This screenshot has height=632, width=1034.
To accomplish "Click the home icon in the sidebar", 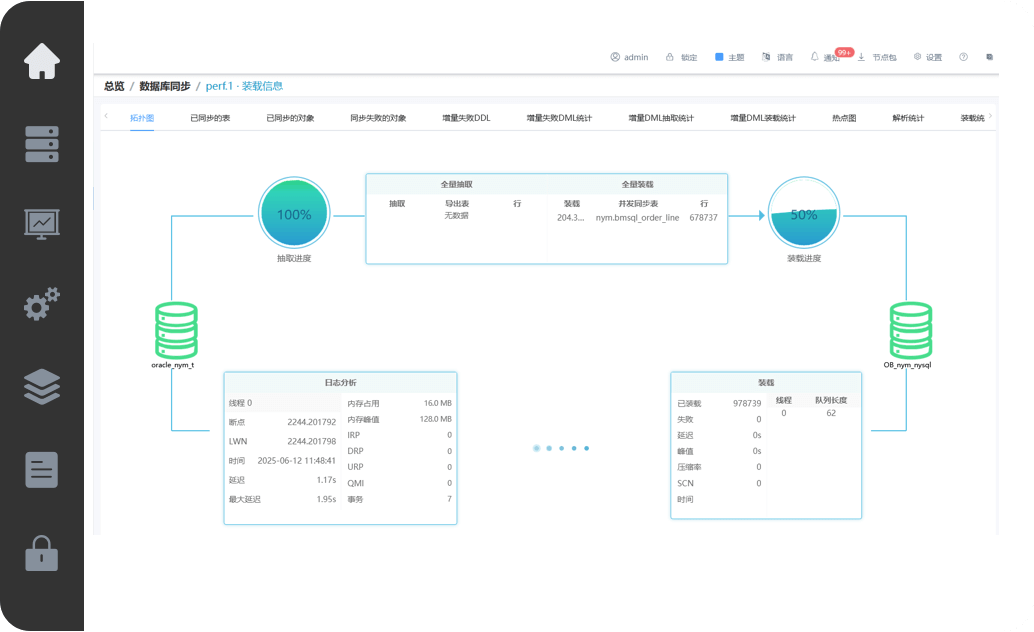I will coord(42,61).
